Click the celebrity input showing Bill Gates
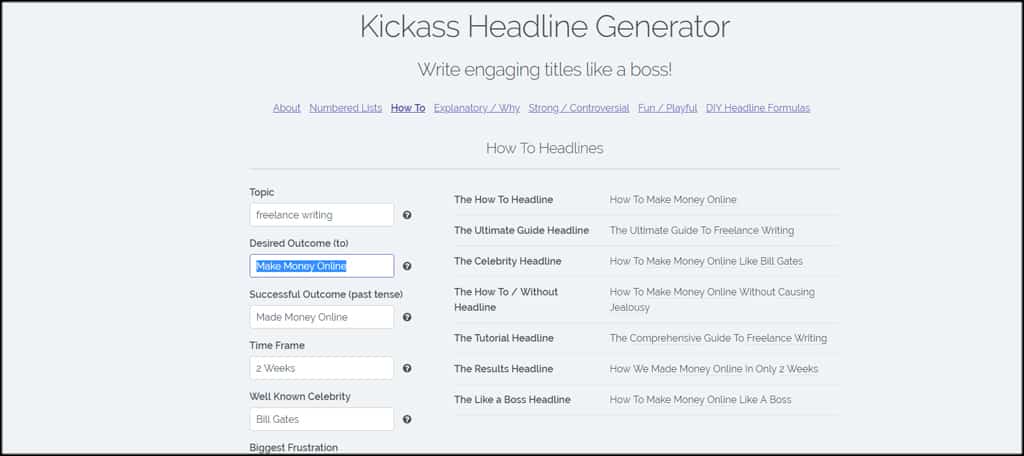1024x456 pixels. [322, 419]
